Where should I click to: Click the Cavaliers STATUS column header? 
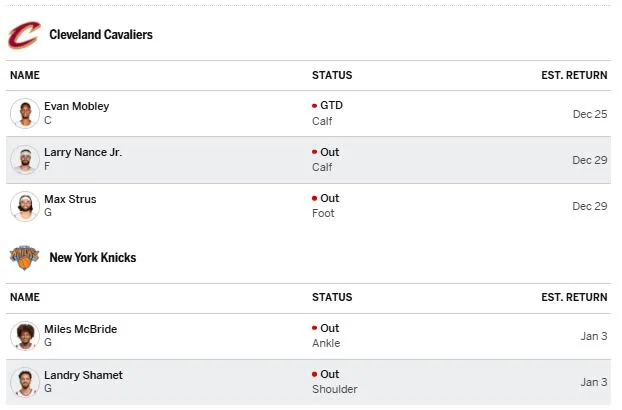[x=332, y=75]
